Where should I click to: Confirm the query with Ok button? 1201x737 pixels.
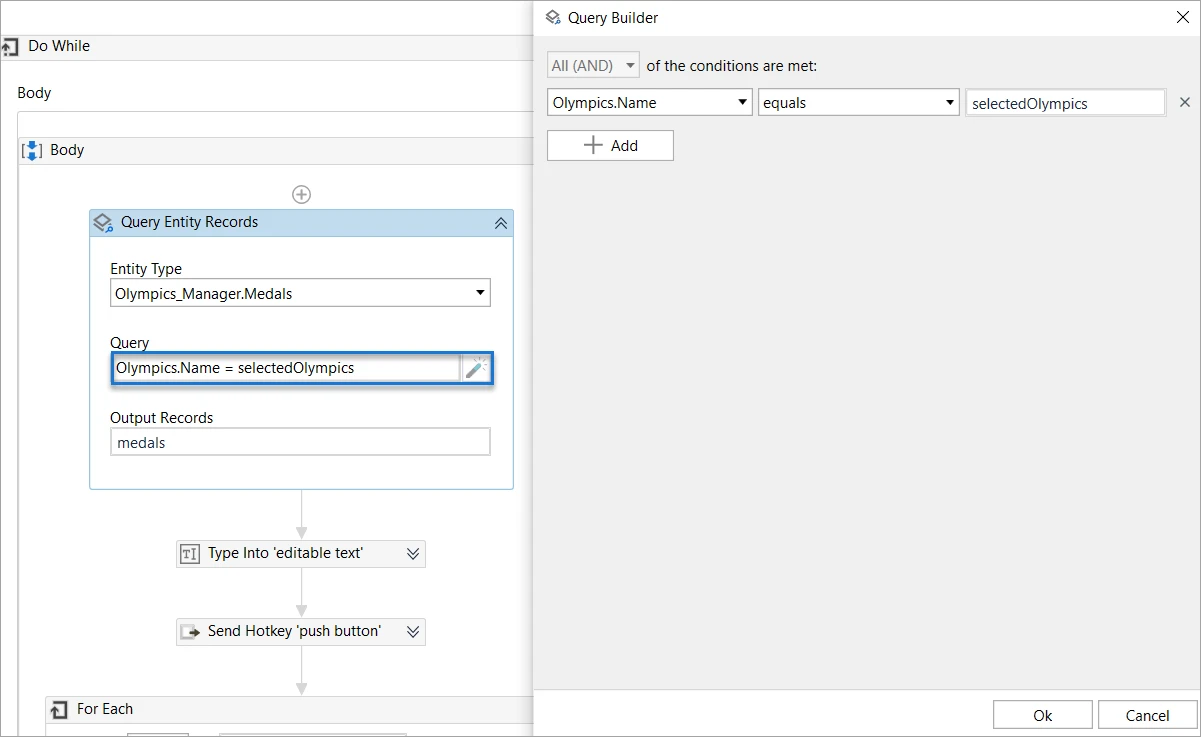tap(1043, 715)
